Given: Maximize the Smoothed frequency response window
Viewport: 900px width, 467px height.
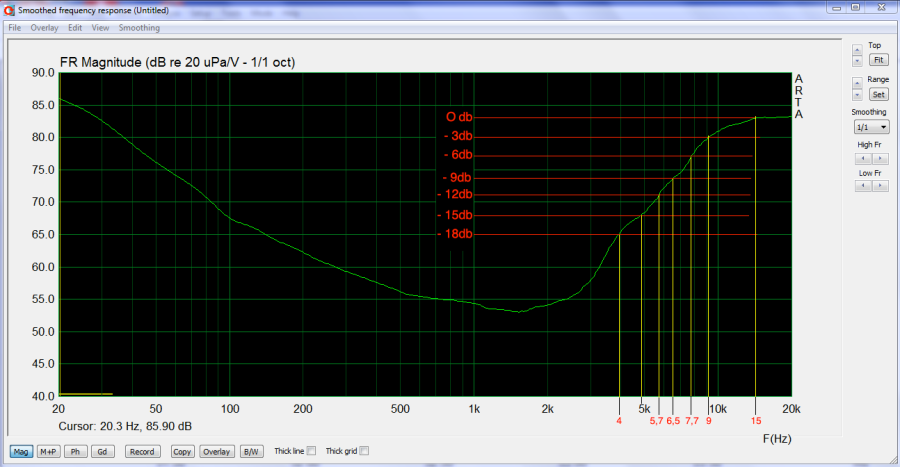Looking at the screenshot, I should (x=855, y=7).
